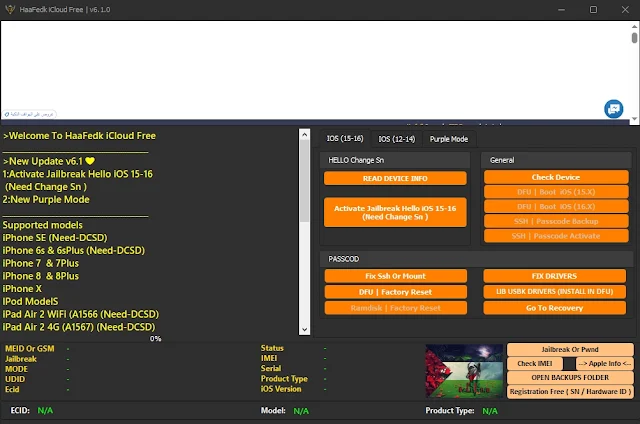Image resolution: width=640 pixels, height=424 pixels.
Task: Click 'Supported models' heading
Action: [x=42, y=225]
